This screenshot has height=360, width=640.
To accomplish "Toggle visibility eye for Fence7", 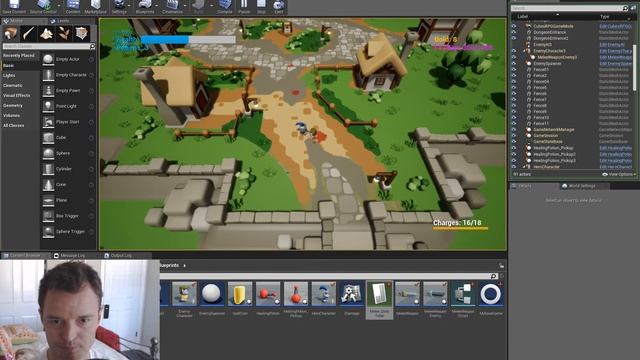I will (514, 99).
